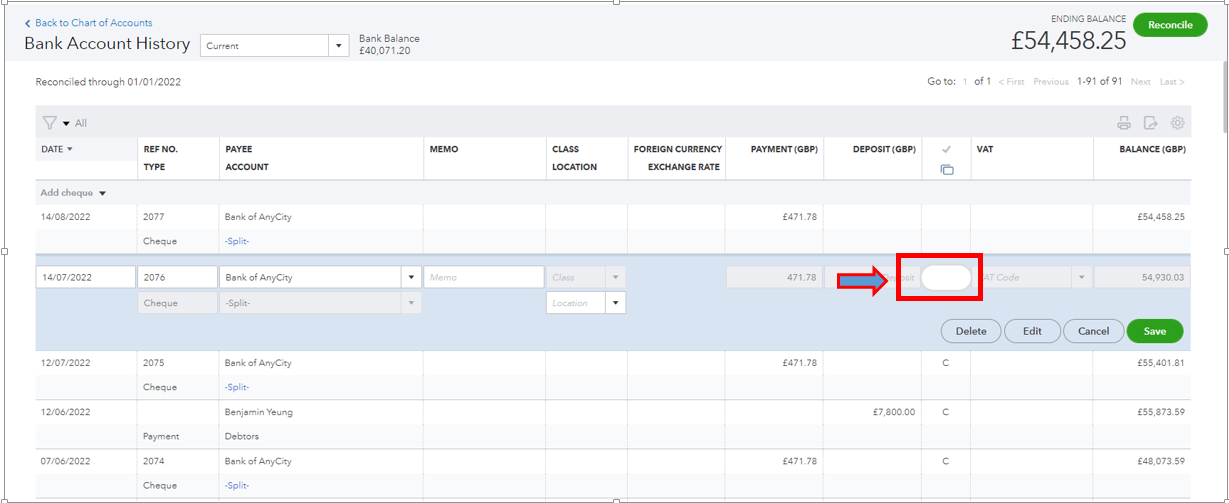Screen dimensions: 1229x503
Task: Click the Edit button
Action: point(1032,331)
